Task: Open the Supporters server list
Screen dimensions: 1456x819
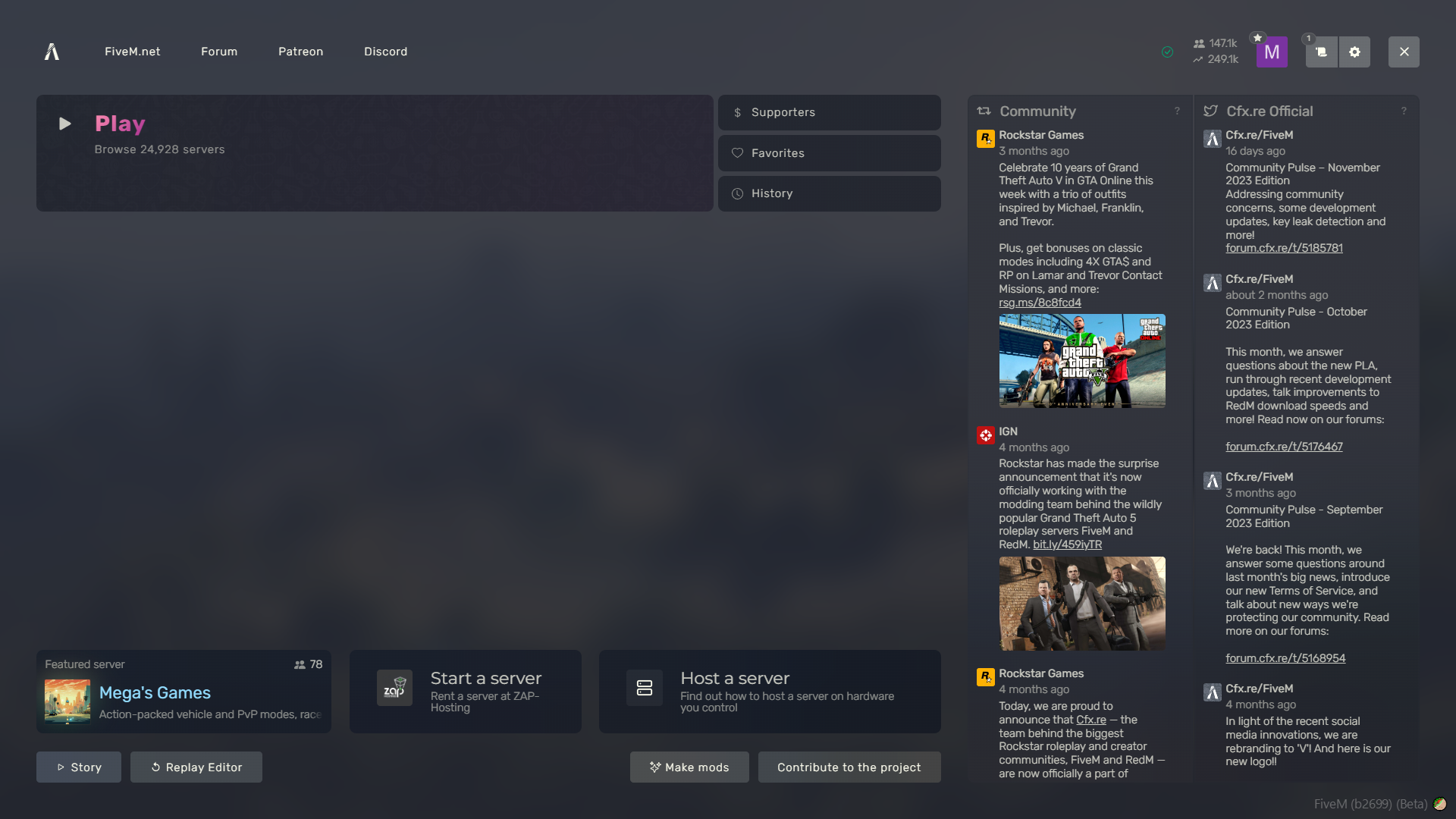Action: click(x=829, y=112)
